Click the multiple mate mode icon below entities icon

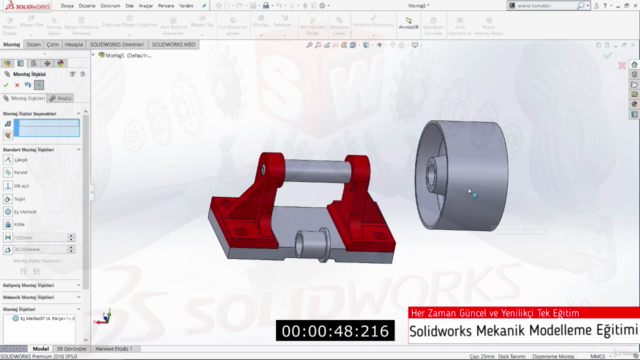[x=8, y=135]
